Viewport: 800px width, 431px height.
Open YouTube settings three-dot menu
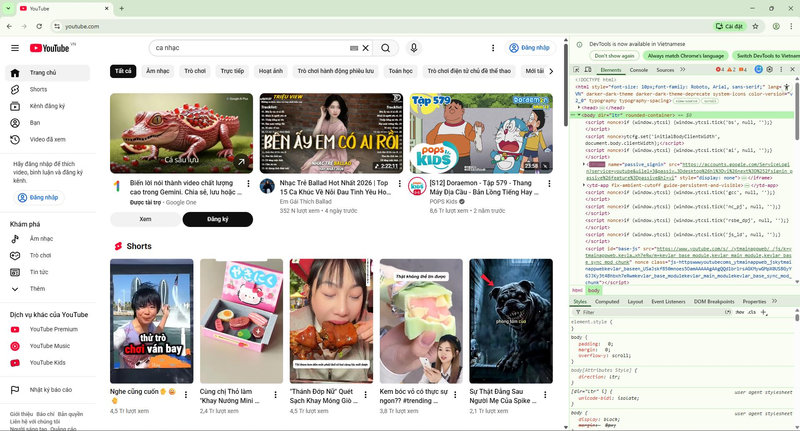click(x=493, y=48)
